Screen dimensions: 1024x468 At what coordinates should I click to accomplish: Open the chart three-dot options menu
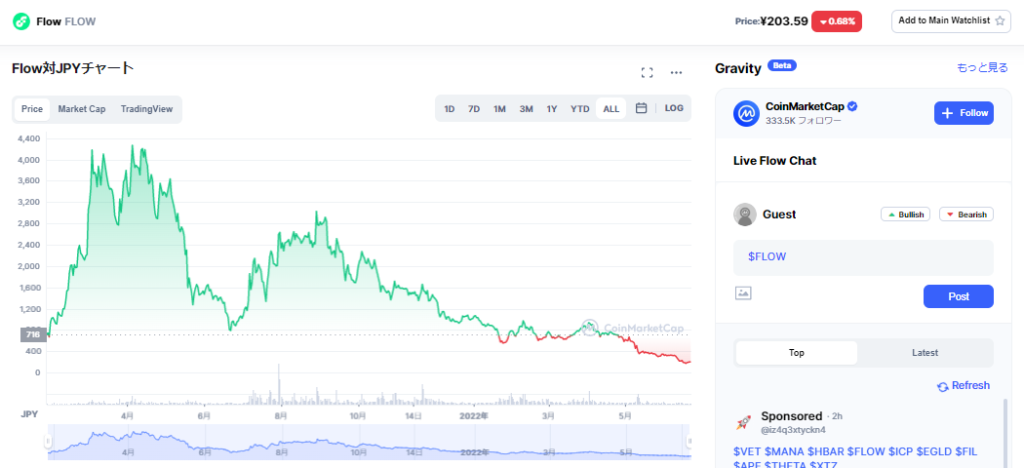pyautogui.click(x=676, y=72)
